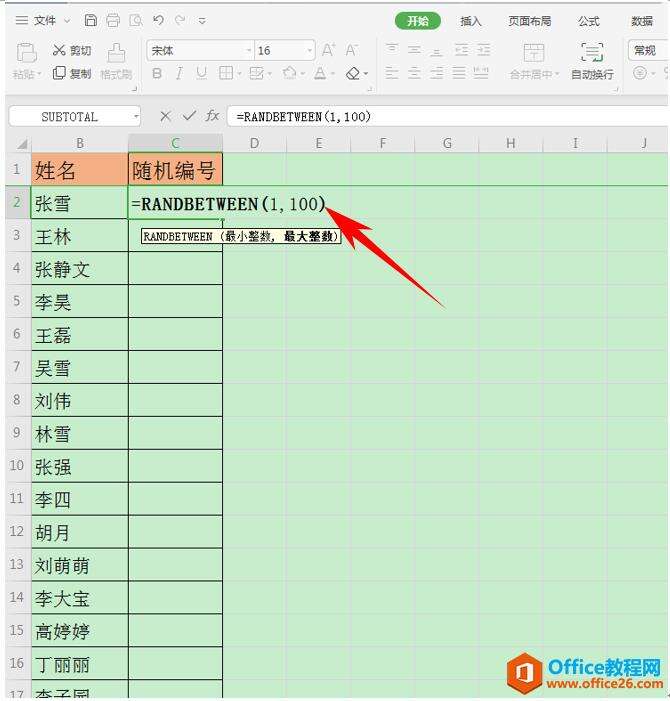Image resolution: width=670 pixels, height=701 pixels.
Task: Click the distributed alignment icon
Action: [x=481, y=73]
